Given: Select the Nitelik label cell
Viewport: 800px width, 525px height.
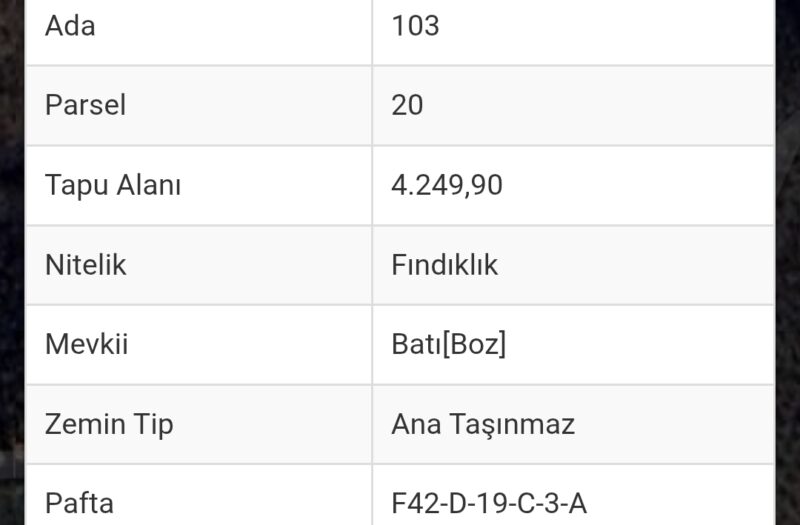Looking at the screenshot, I should 198,265.
